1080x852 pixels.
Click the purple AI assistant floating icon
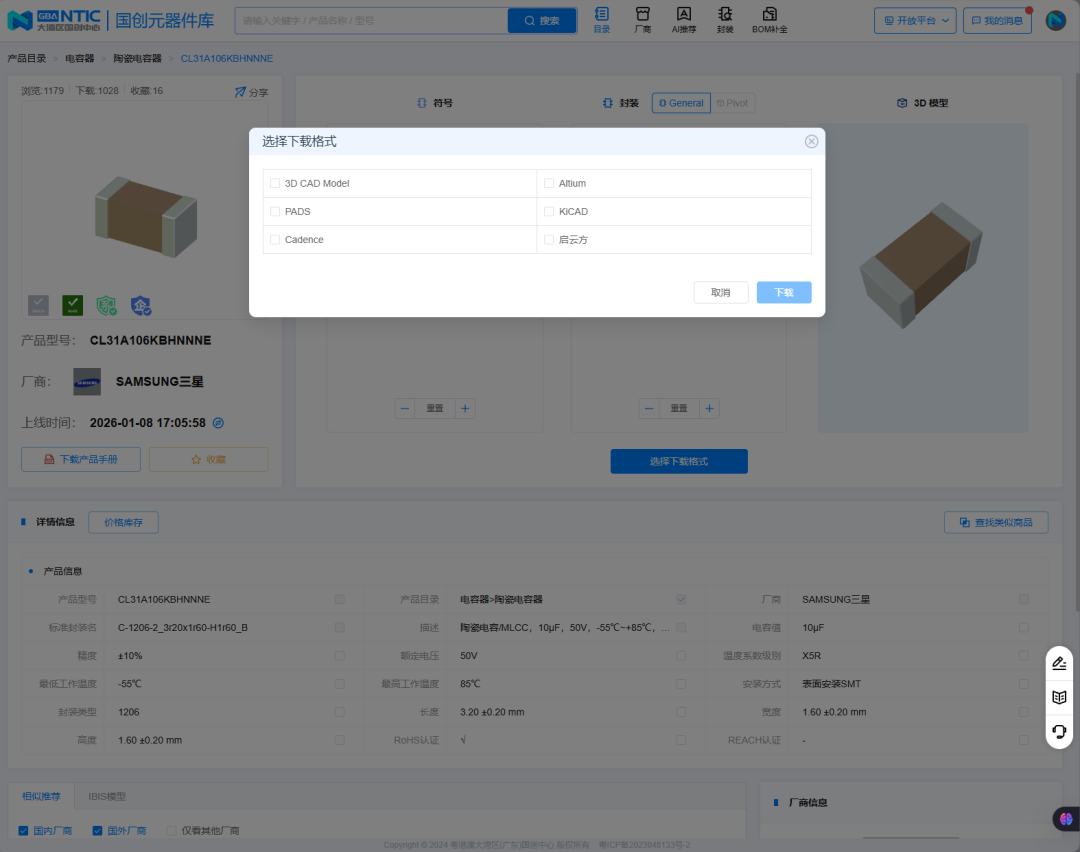1066,819
